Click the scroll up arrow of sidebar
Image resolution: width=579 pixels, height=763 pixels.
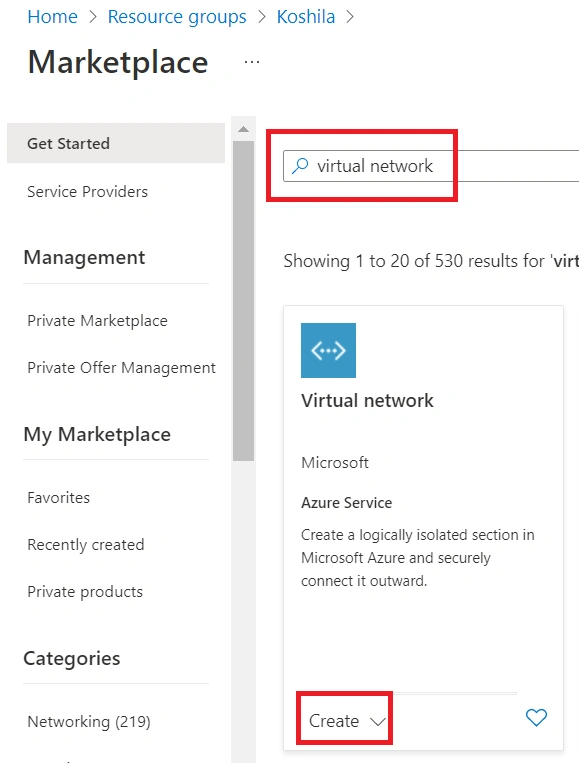click(244, 129)
